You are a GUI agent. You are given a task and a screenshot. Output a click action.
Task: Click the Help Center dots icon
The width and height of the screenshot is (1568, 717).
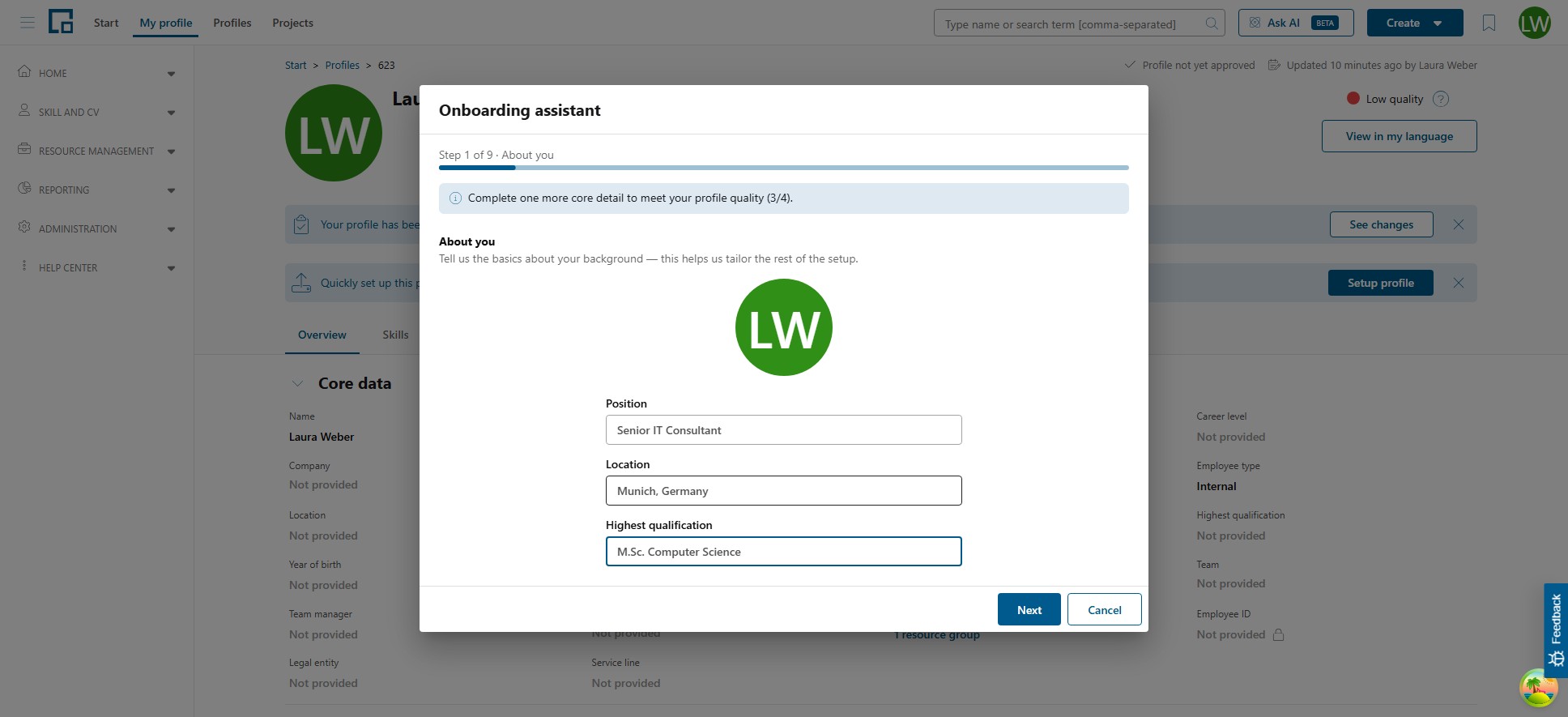(x=24, y=266)
